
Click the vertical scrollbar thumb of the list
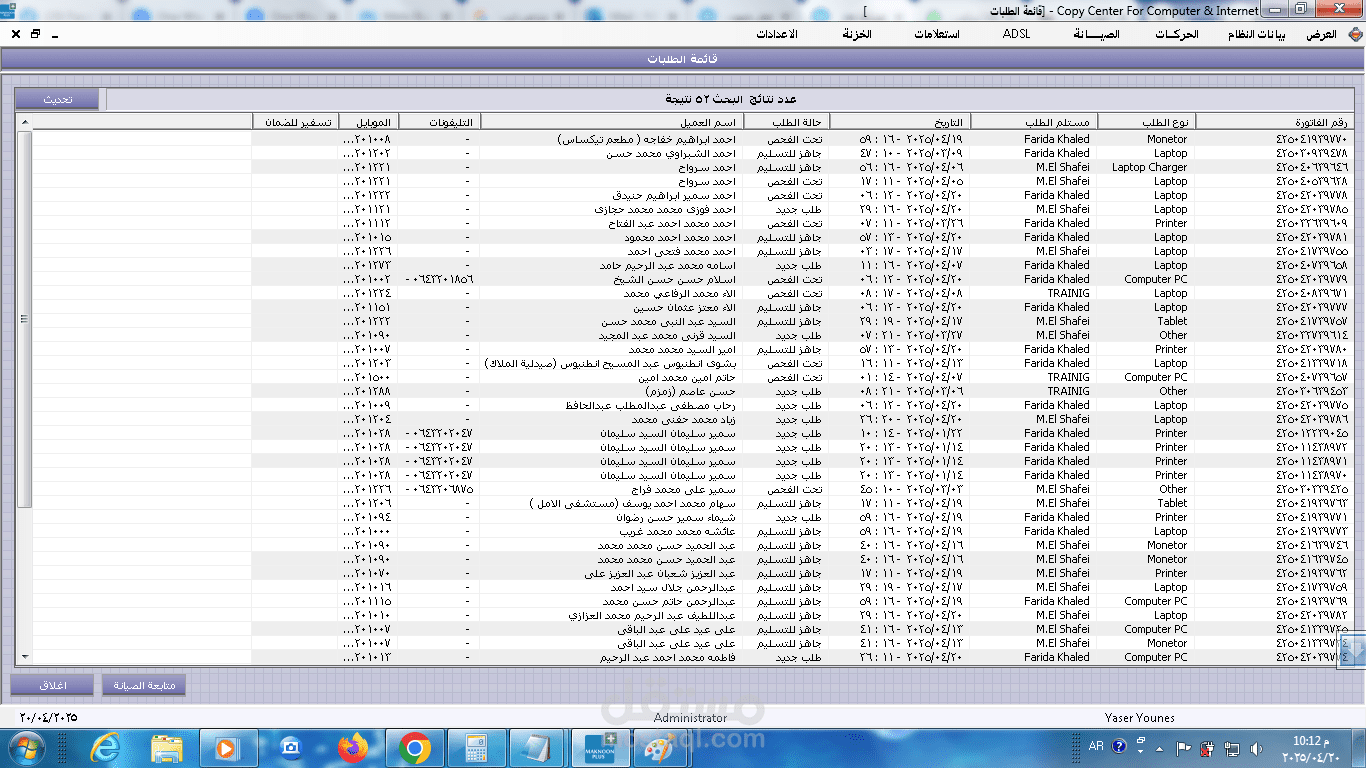point(25,319)
